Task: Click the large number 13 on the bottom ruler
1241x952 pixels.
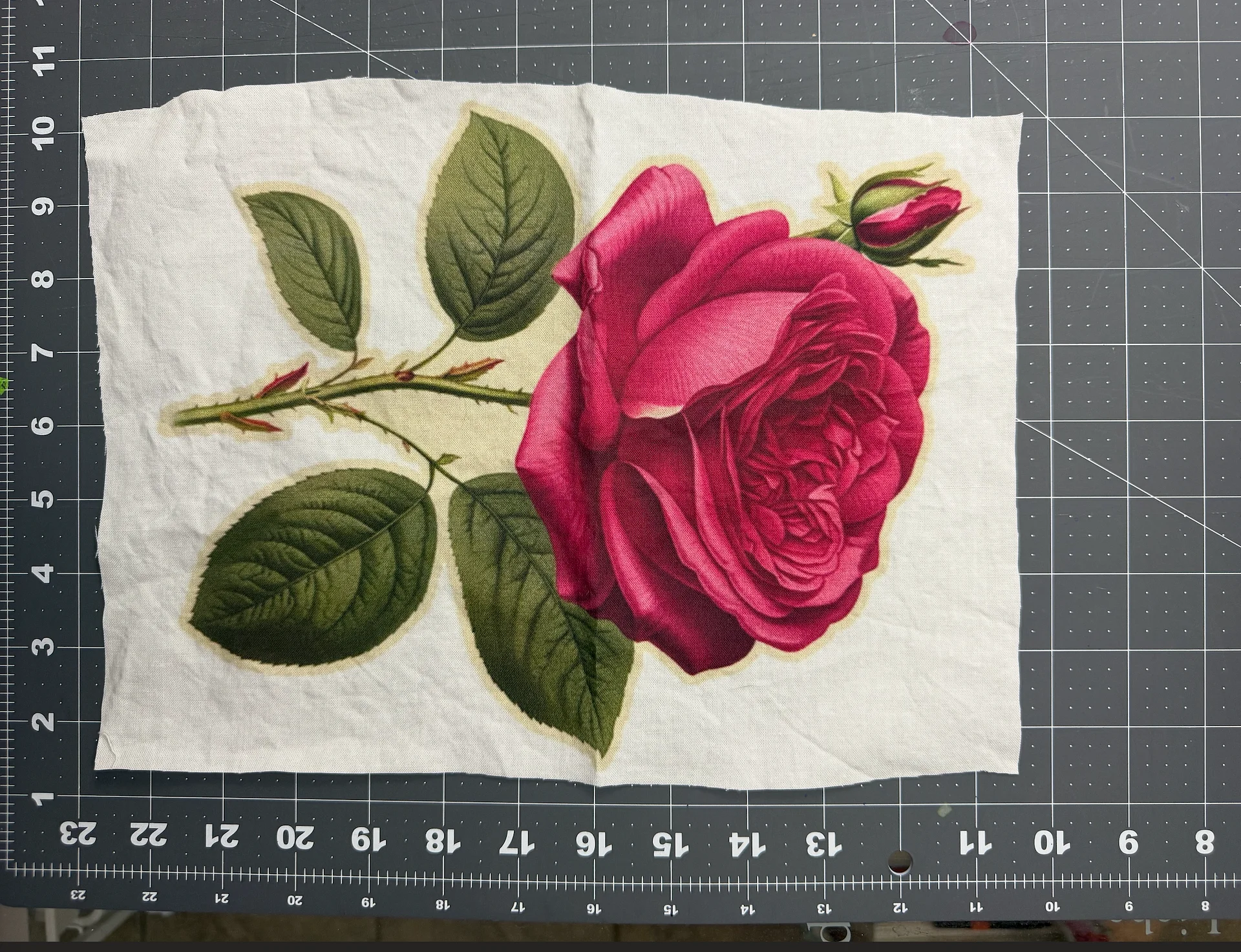Action: (824, 843)
